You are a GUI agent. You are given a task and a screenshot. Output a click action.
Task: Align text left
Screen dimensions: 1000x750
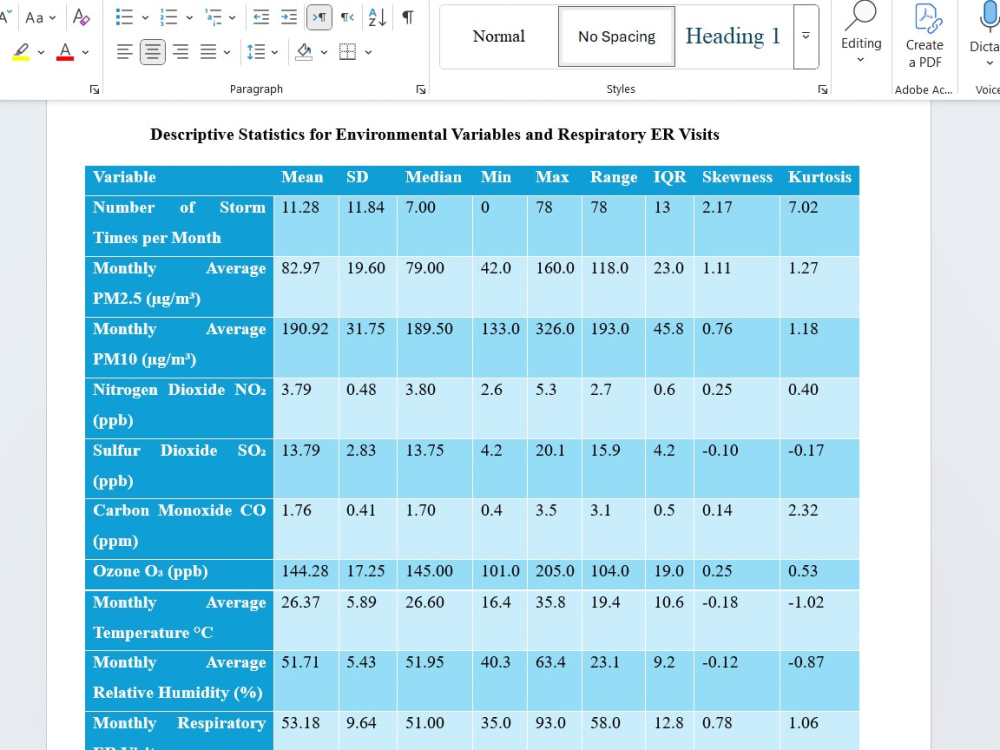point(125,52)
